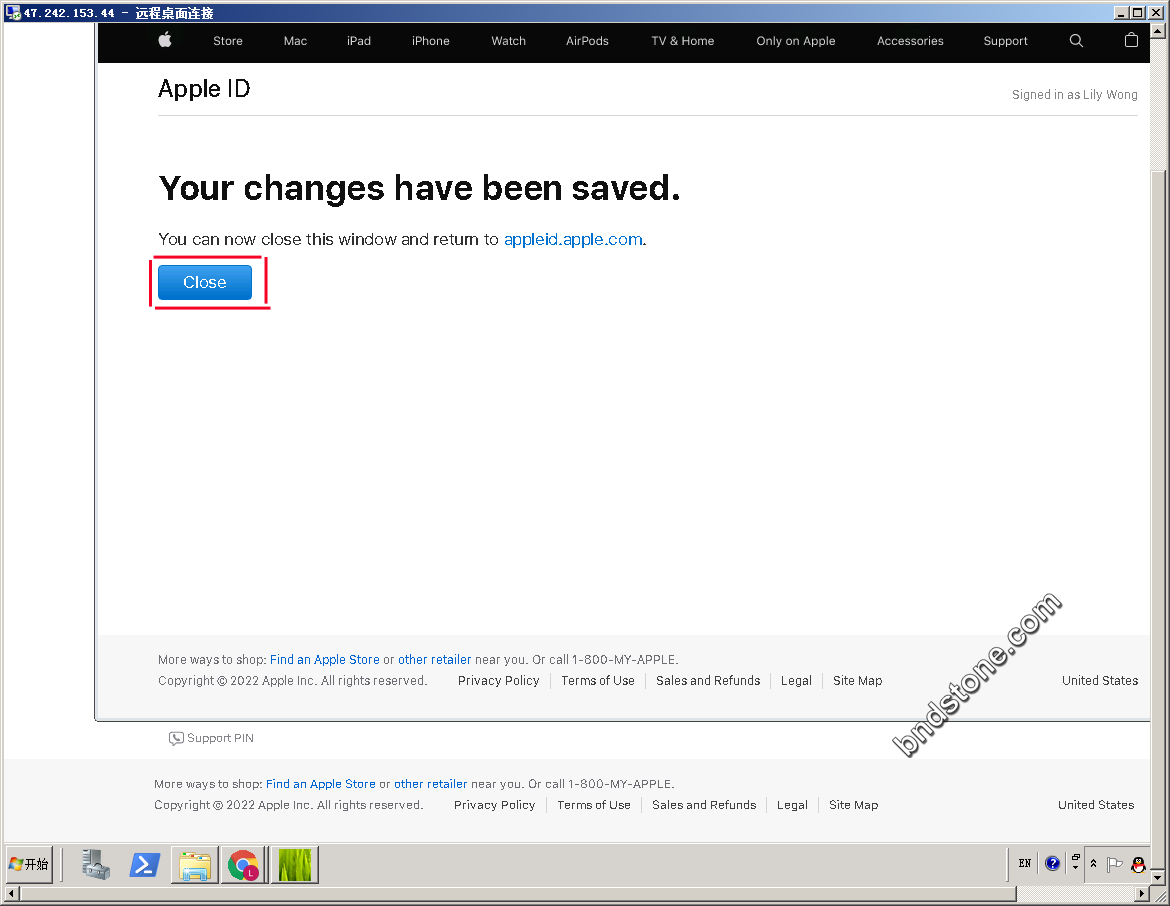Open Terms of Use in upper footer
Viewport: 1170px width, 906px height.
click(598, 681)
